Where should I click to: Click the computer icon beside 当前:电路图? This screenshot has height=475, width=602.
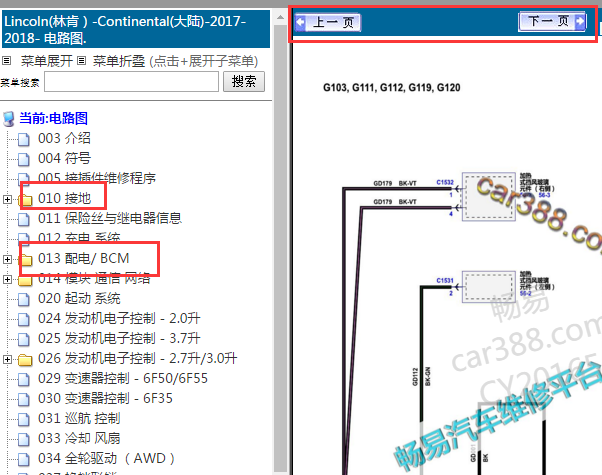click(8, 119)
